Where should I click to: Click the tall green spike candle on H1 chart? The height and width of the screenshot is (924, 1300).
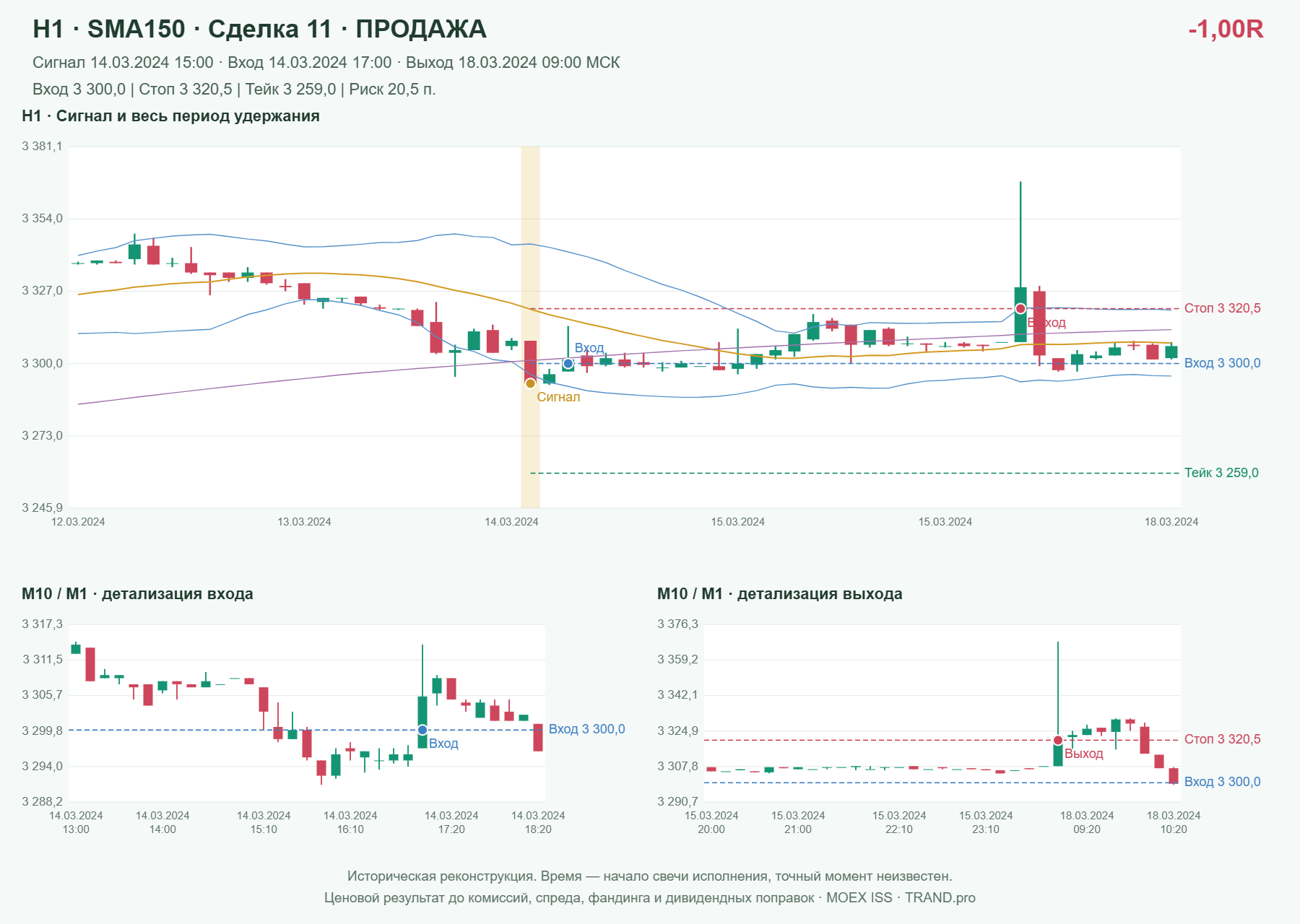(x=1020, y=261)
